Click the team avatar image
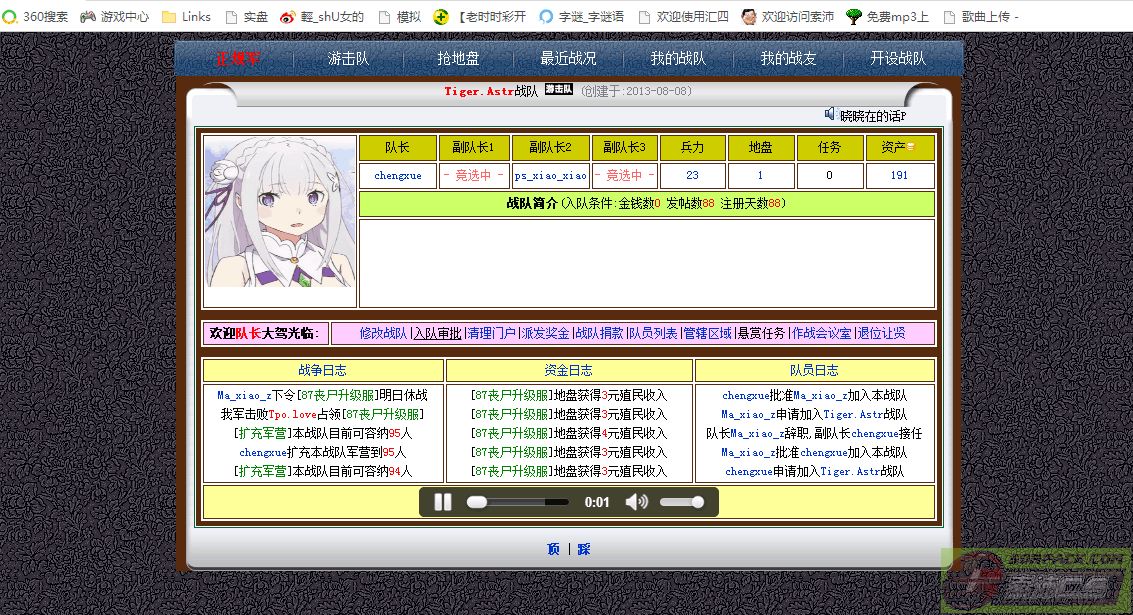 point(280,212)
